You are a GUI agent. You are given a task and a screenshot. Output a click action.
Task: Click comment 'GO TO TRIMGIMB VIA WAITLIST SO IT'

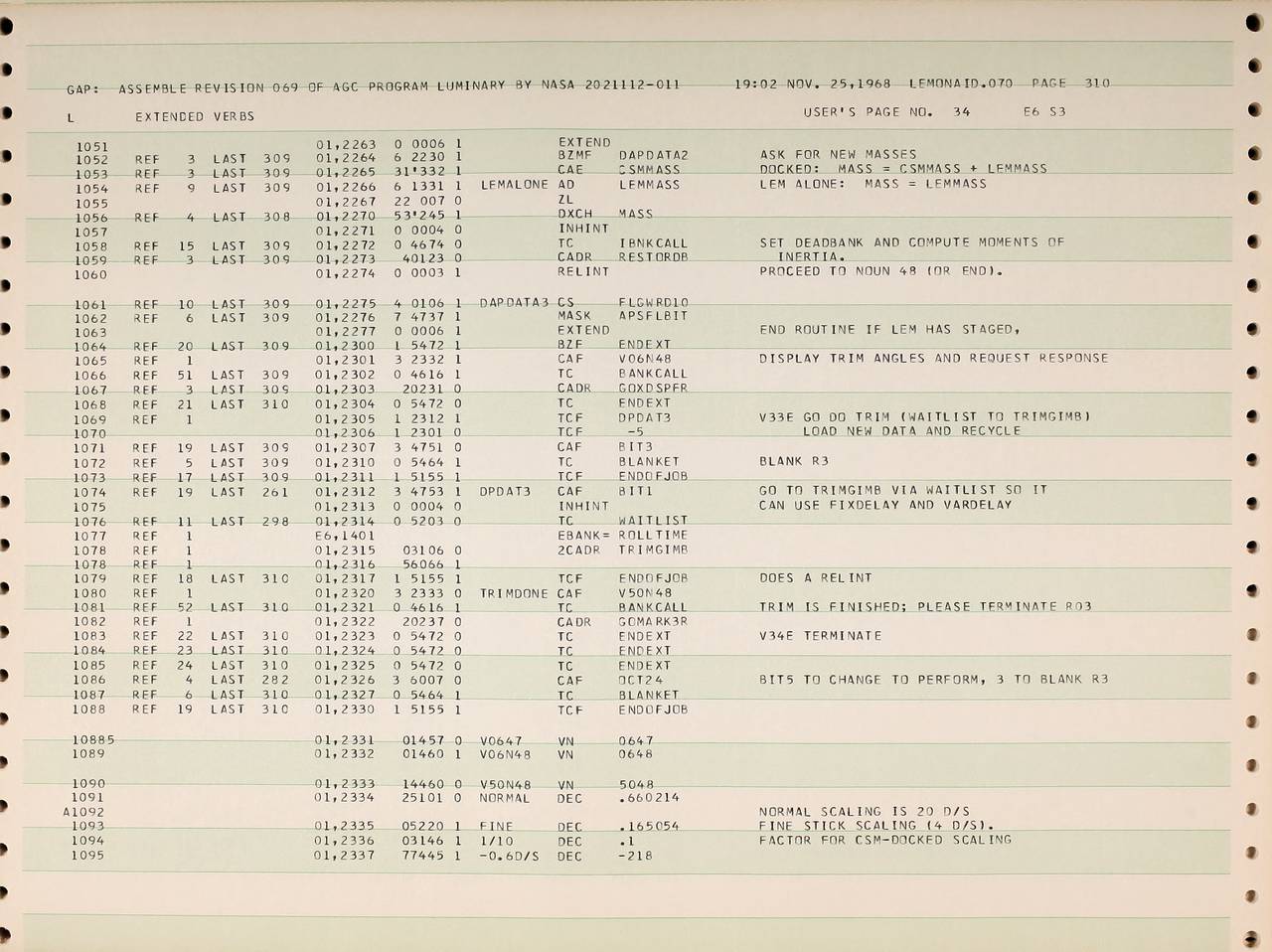(902, 490)
